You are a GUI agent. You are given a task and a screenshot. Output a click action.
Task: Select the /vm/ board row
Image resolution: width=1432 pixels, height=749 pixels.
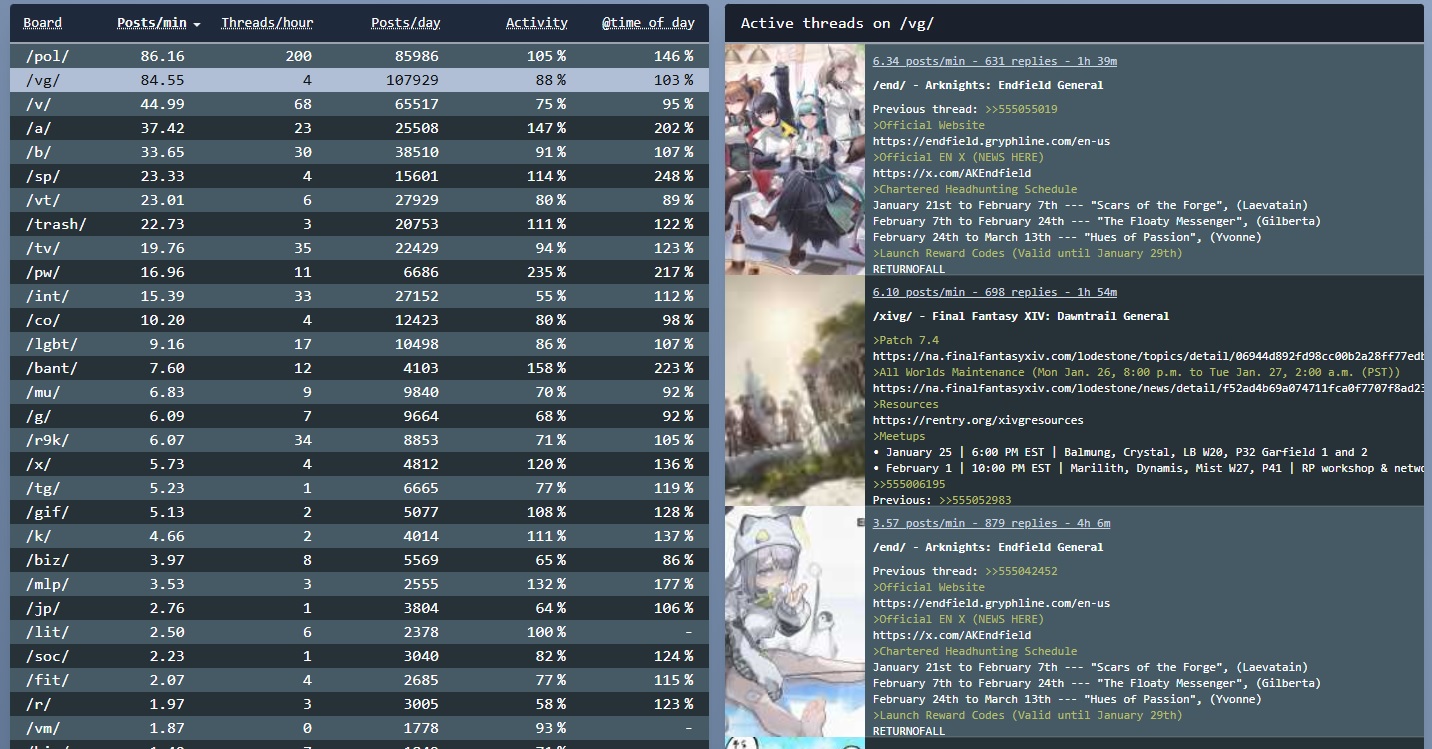point(359,728)
